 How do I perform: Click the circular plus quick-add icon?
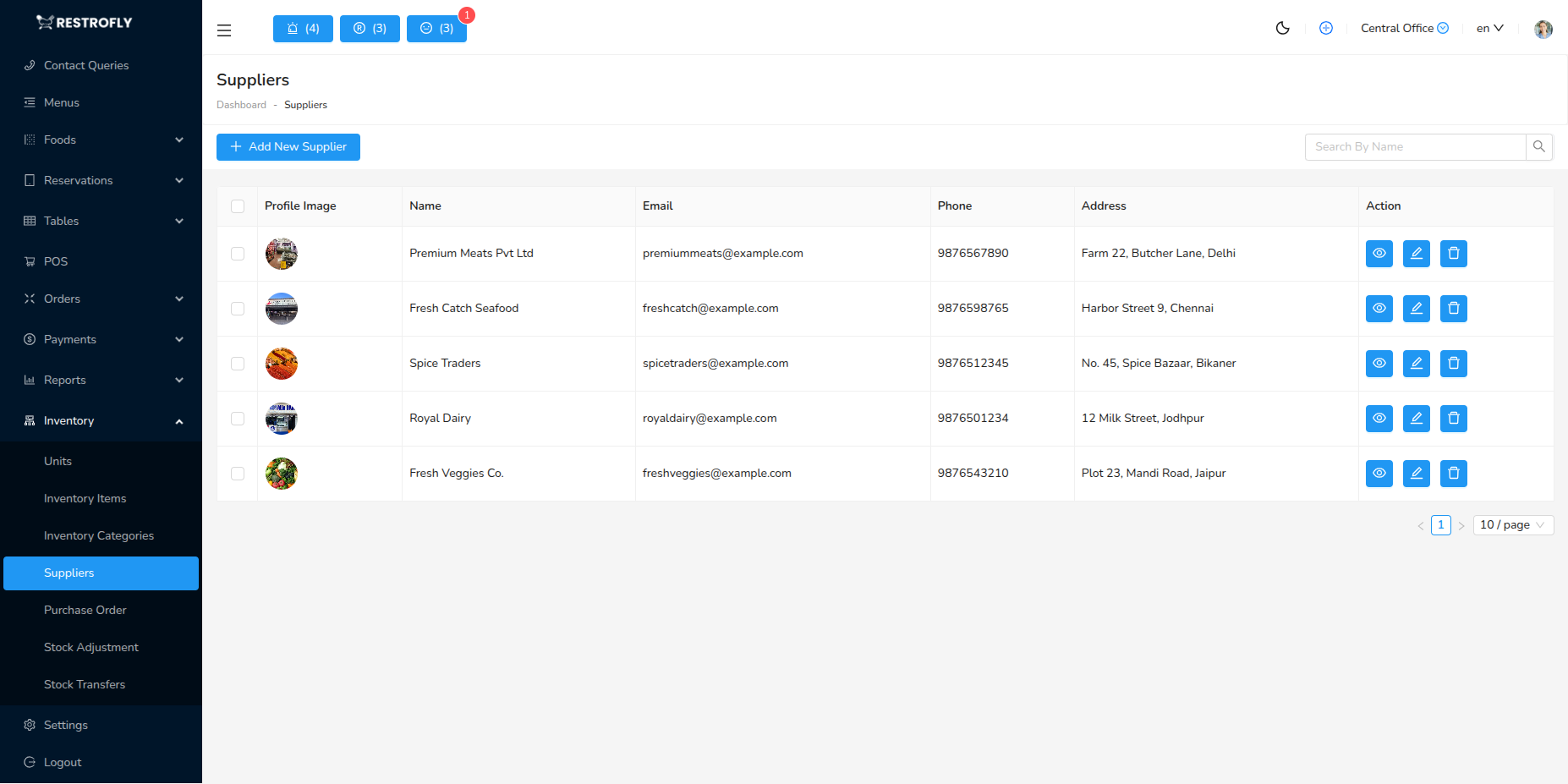tap(1325, 28)
